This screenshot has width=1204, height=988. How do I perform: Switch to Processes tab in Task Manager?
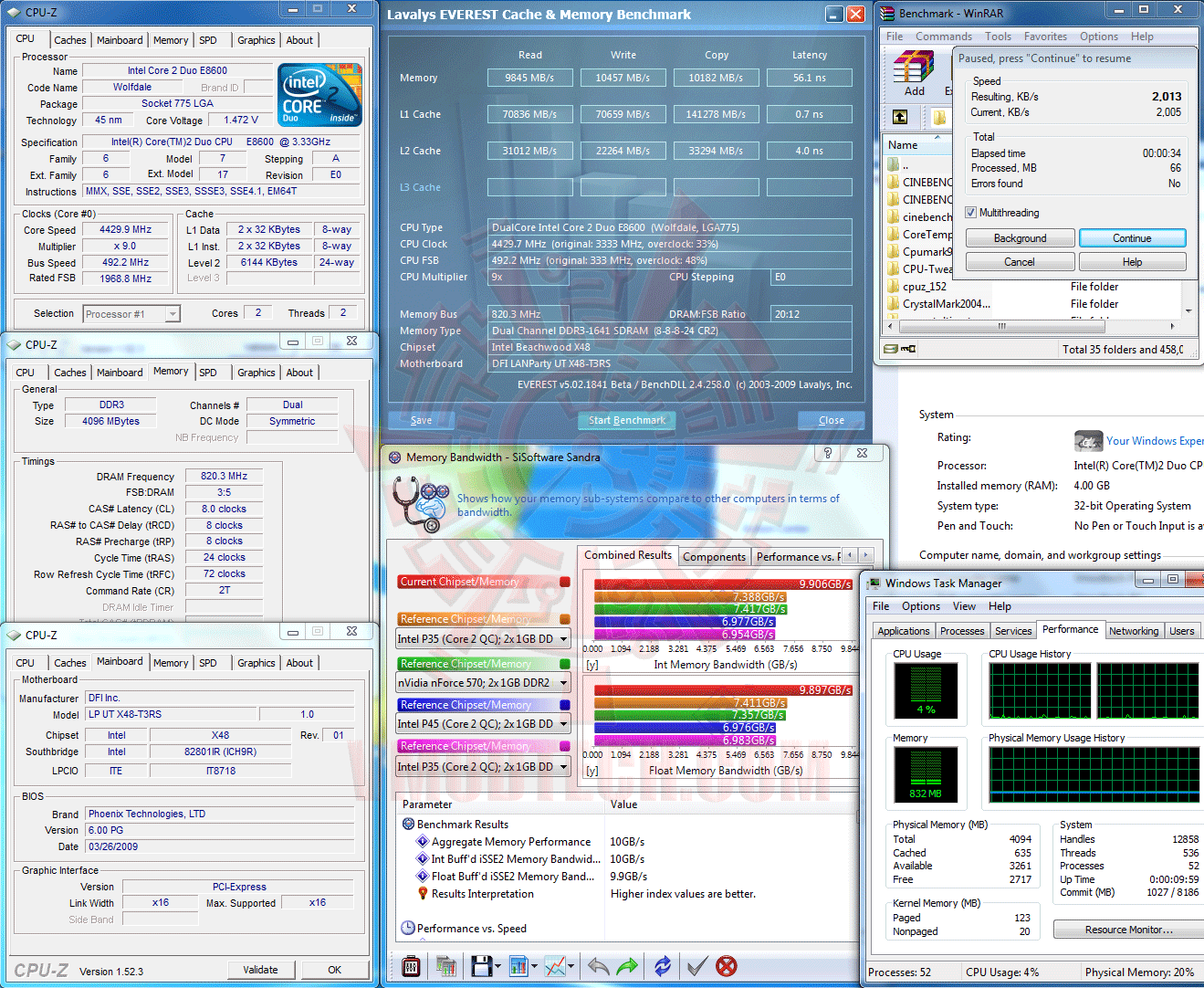pyautogui.click(x=962, y=631)
